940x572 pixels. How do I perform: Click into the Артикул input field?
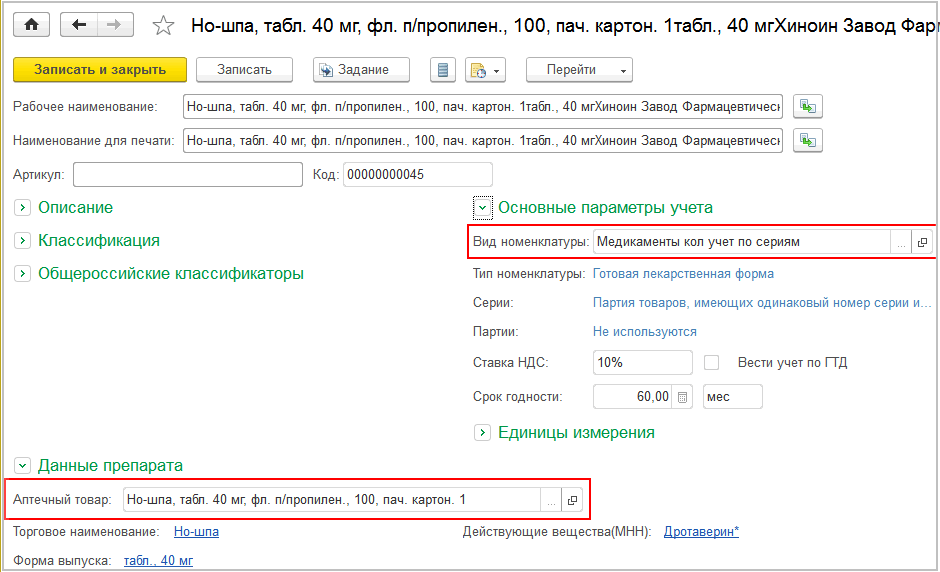187,175
